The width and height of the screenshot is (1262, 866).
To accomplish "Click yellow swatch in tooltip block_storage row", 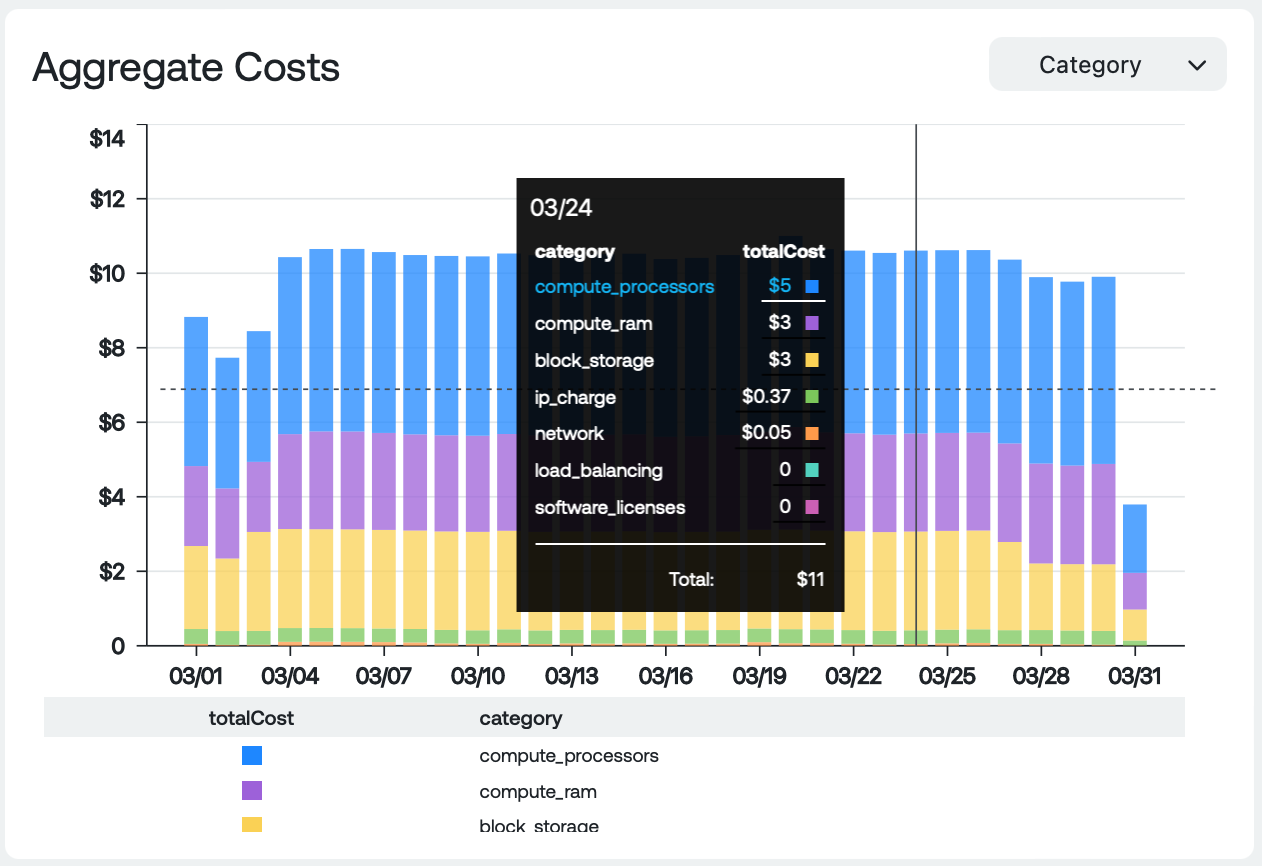I will (812, 360).
